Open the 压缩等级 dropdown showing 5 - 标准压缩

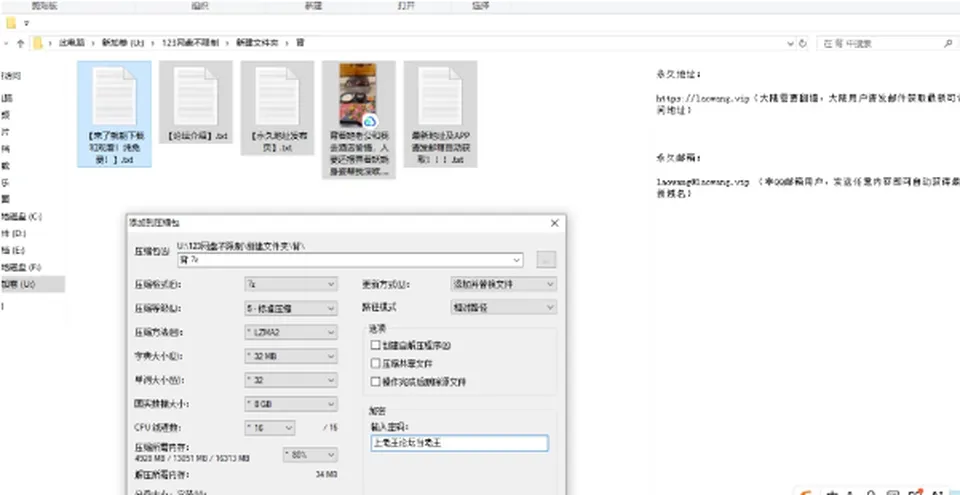coord(291,308)
